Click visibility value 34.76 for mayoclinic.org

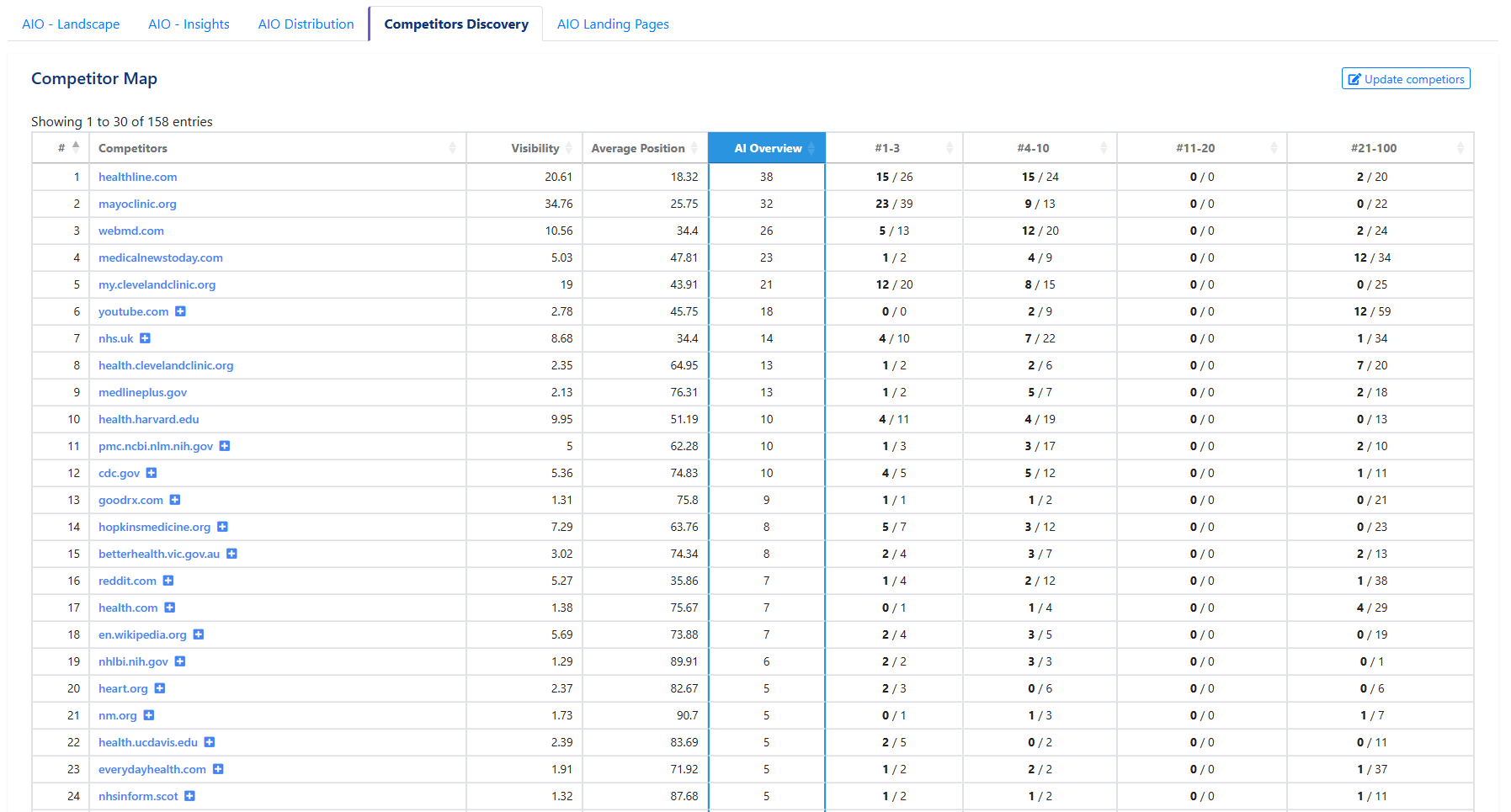tap(559, 204)
